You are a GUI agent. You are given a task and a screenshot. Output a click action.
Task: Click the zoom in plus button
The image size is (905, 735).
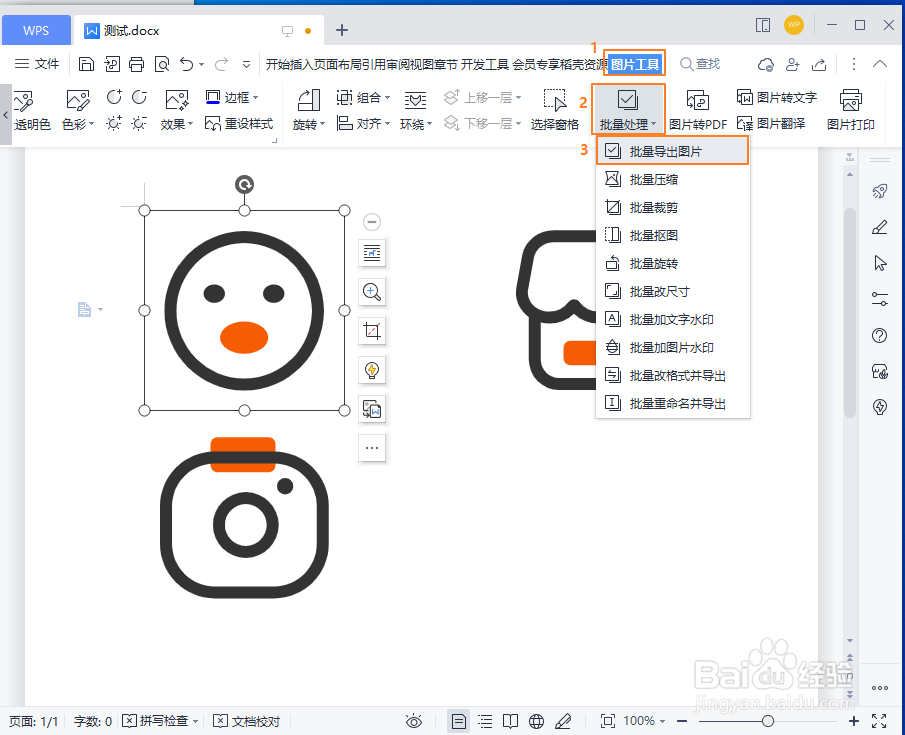854,721
